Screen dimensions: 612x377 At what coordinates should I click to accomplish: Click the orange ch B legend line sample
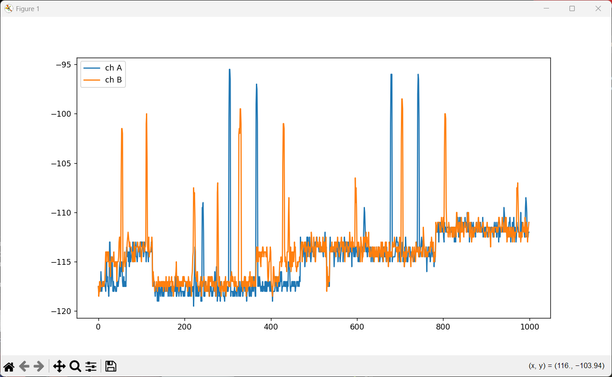click(92, 80)
